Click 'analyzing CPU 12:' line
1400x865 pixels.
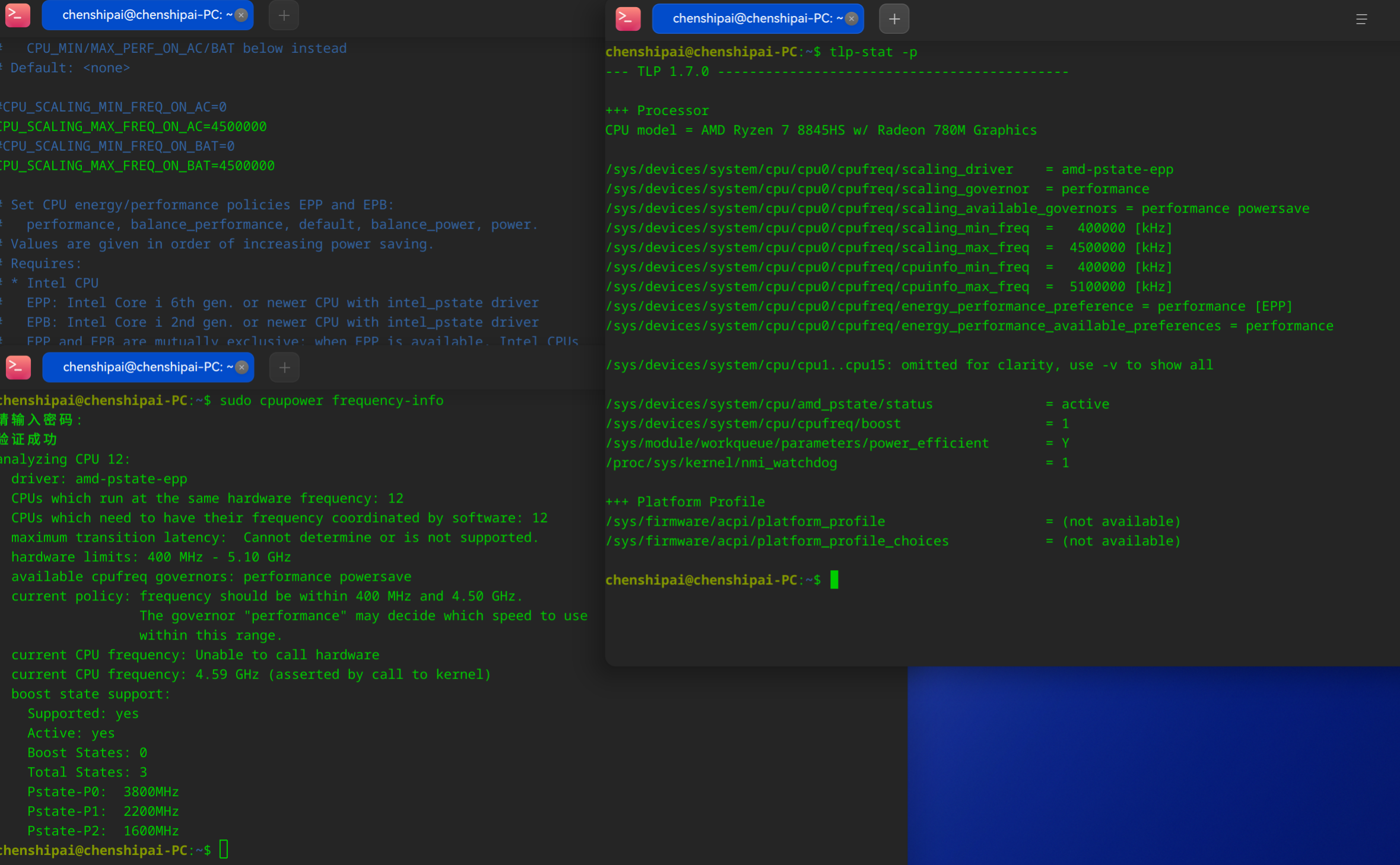click(x=65, y=459)
